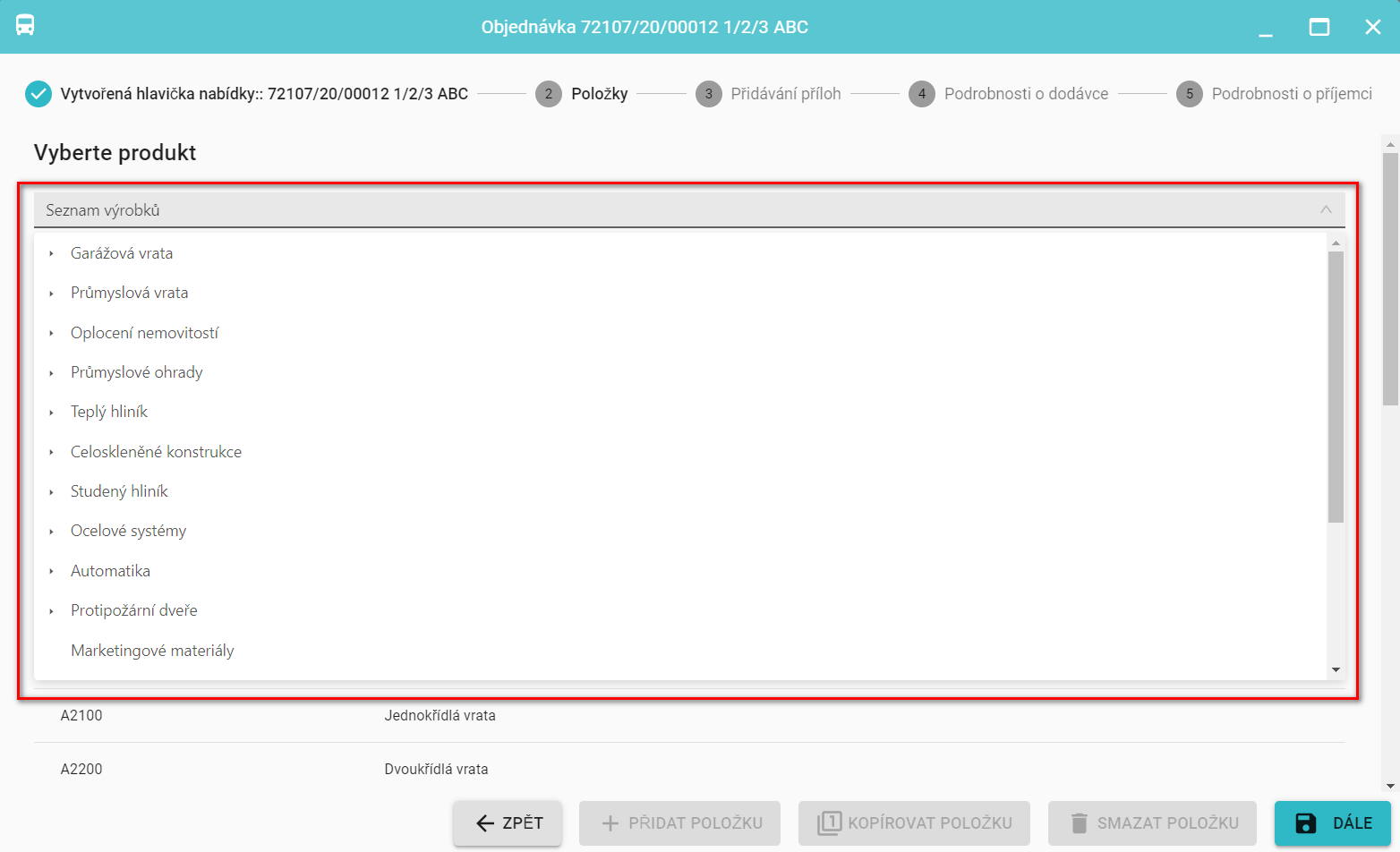This screenshot has height=852, width=1400.
Task: Select Marketingové materiály from the list
Action: pyautogui.click(x=152, y=651)
